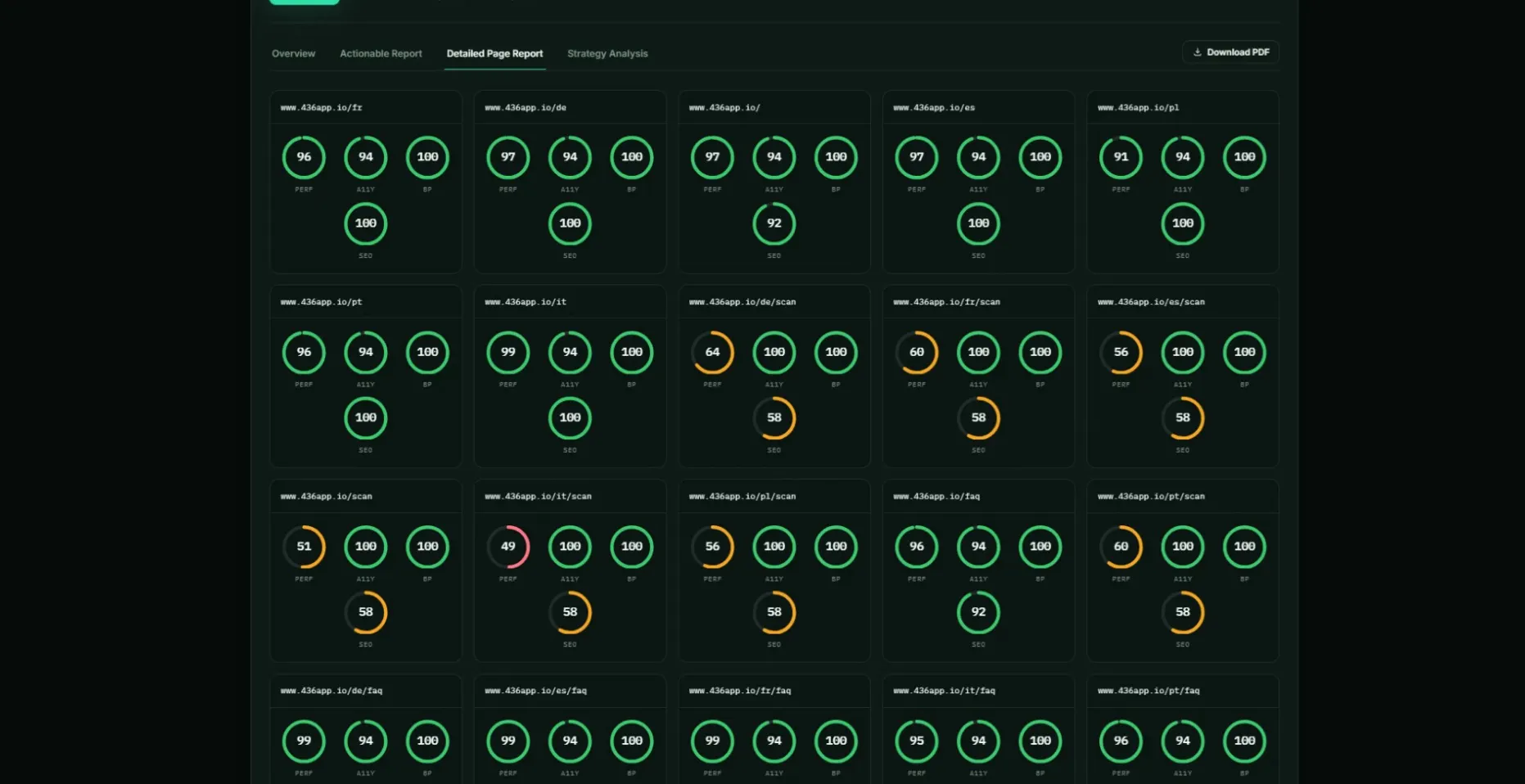Click the PERF 91 gauge on the /pl card

pyautogui.click(x=1121, y=157)
